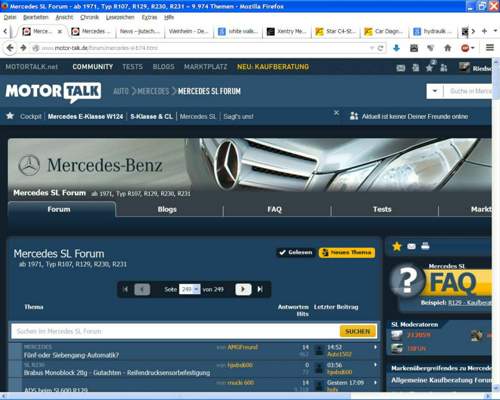Open the Firefox hamburger menu
Screen dimensions: 500x400
pos(490,48)
